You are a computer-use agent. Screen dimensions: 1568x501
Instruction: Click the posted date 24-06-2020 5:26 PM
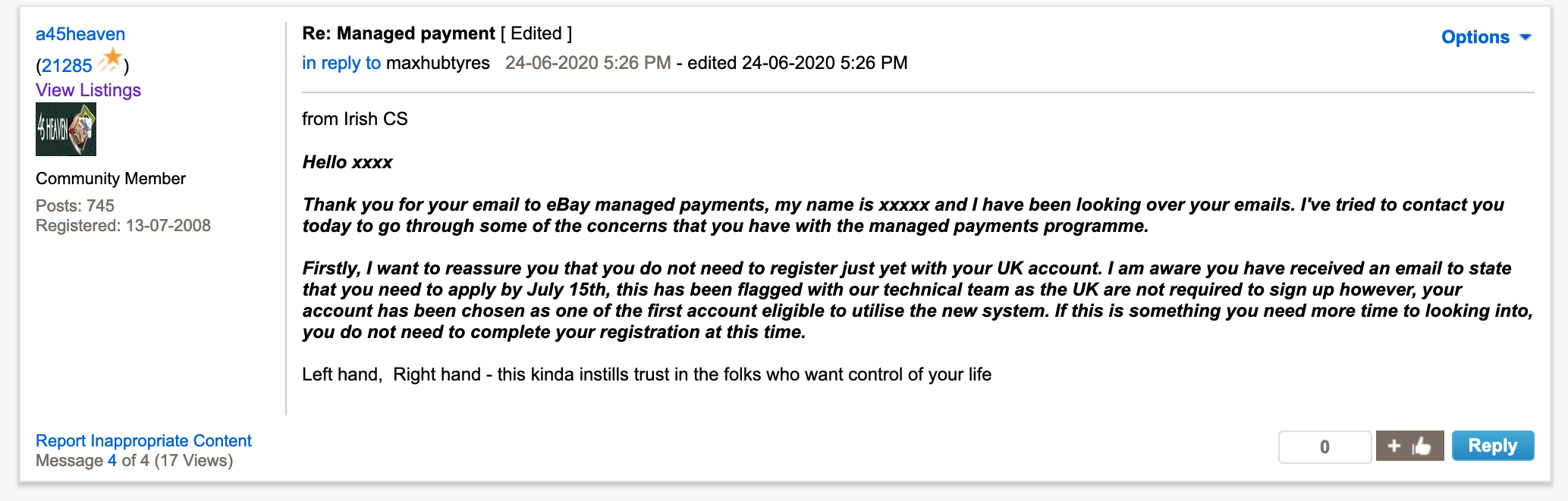(588, 63)
